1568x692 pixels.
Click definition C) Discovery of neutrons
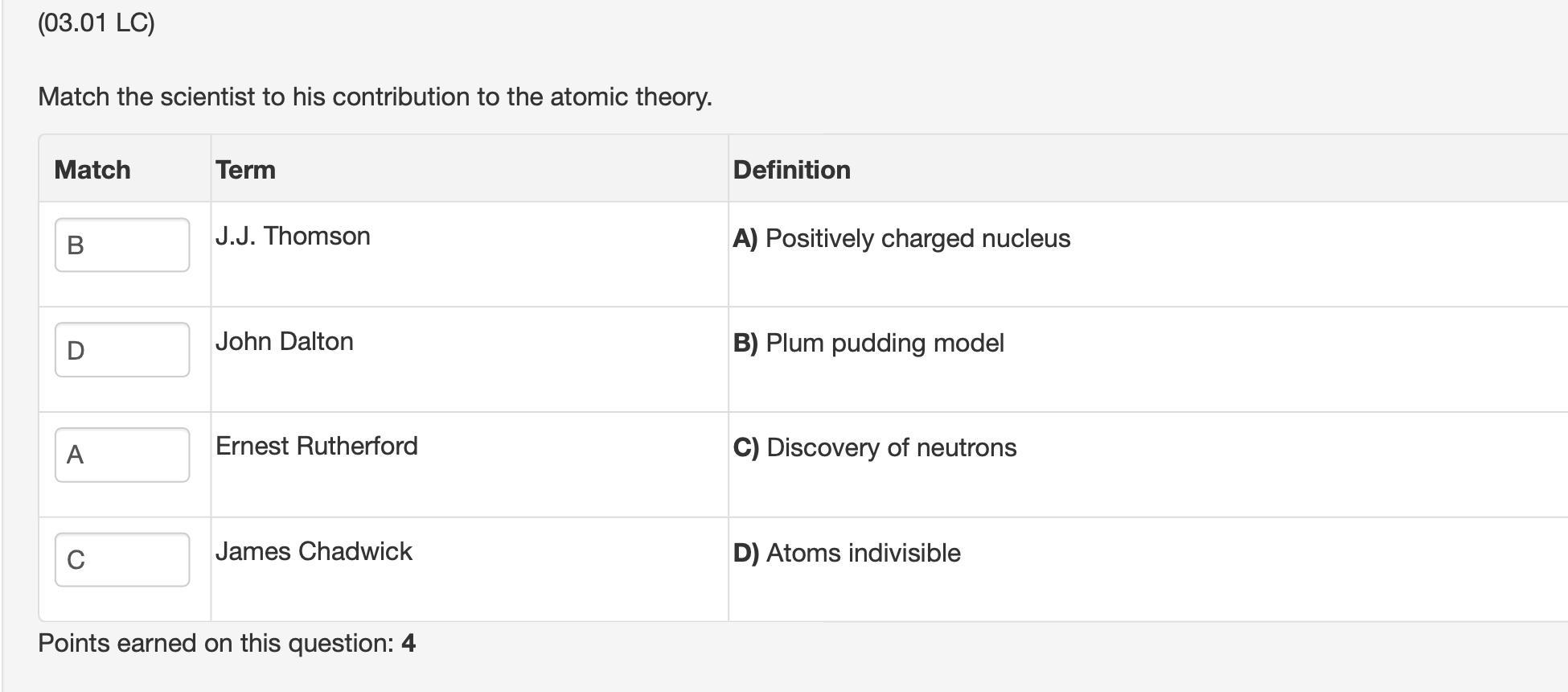click(x=874, y=447)
